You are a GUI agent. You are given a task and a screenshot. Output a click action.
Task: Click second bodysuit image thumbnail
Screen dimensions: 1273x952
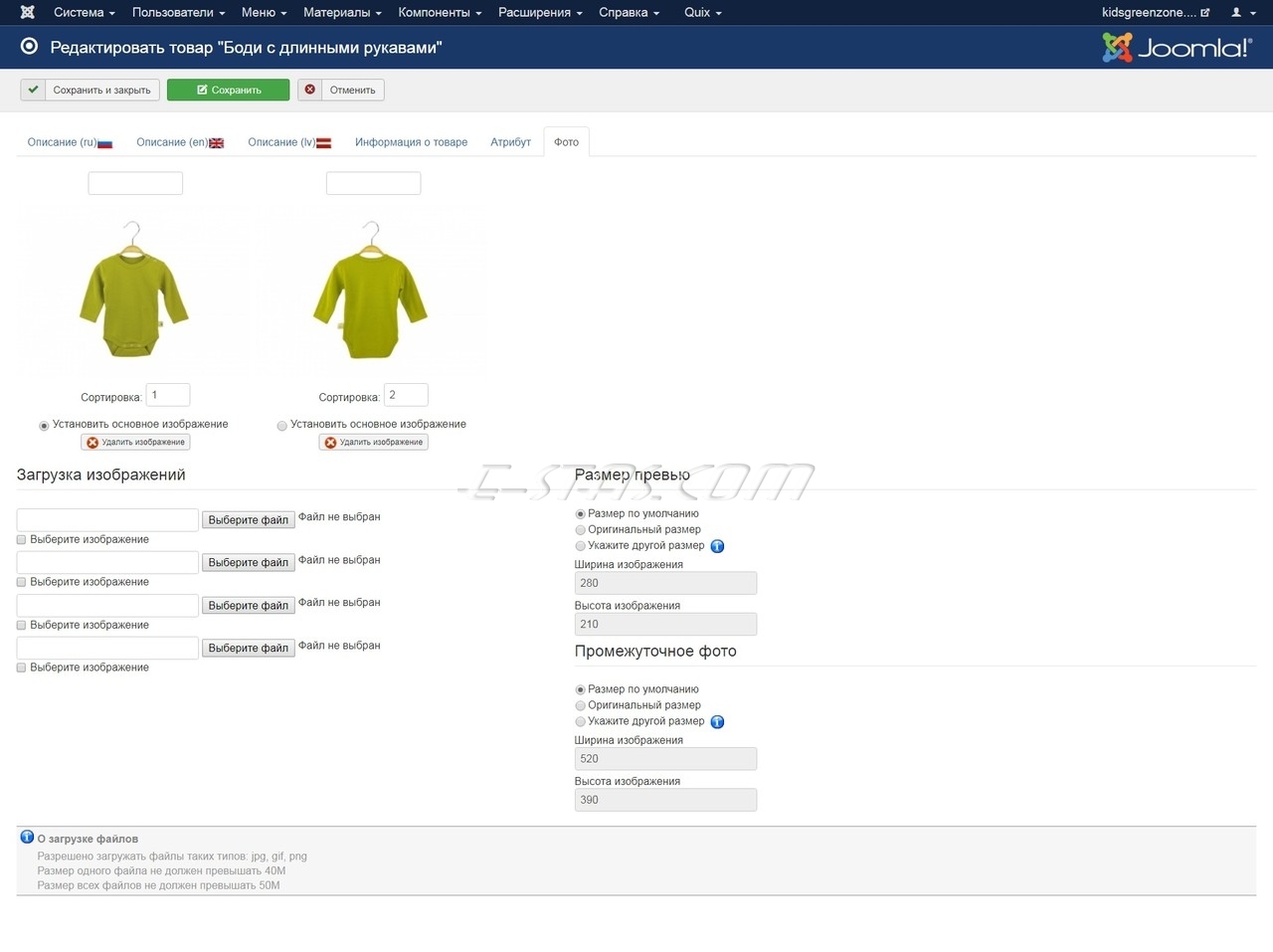[x=371, y=289]
